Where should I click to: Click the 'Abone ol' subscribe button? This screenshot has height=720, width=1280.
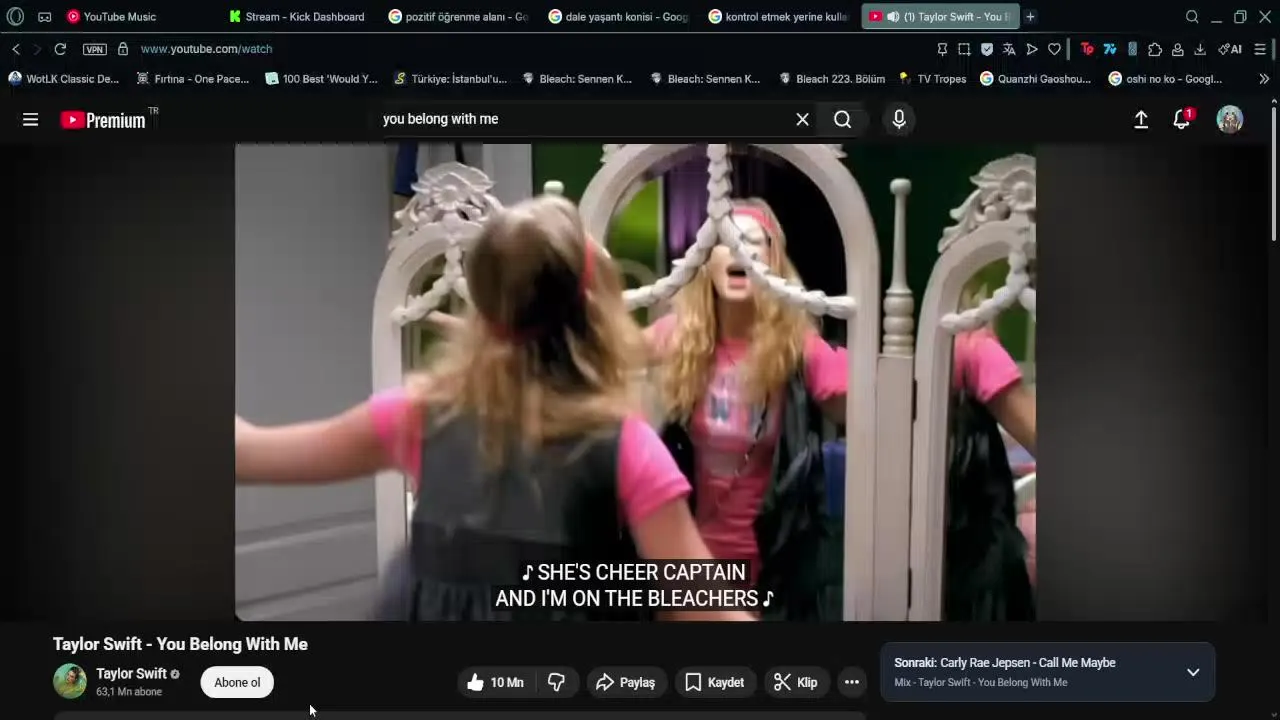pyautogui.click(x=237, y=683)
